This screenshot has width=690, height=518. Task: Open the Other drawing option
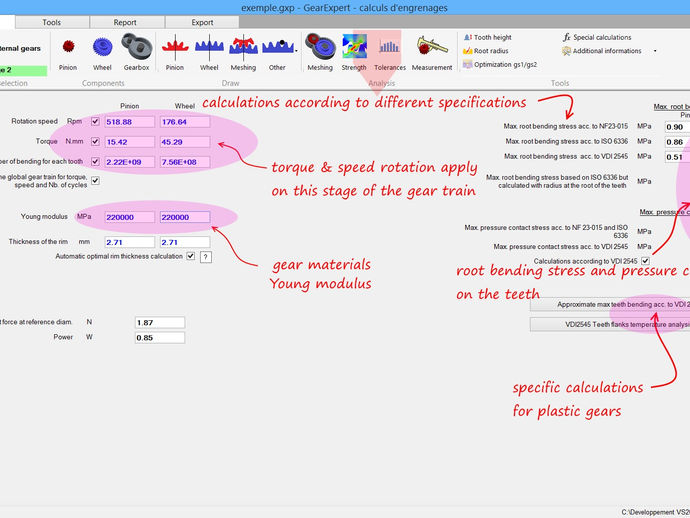tap(277, 52)
